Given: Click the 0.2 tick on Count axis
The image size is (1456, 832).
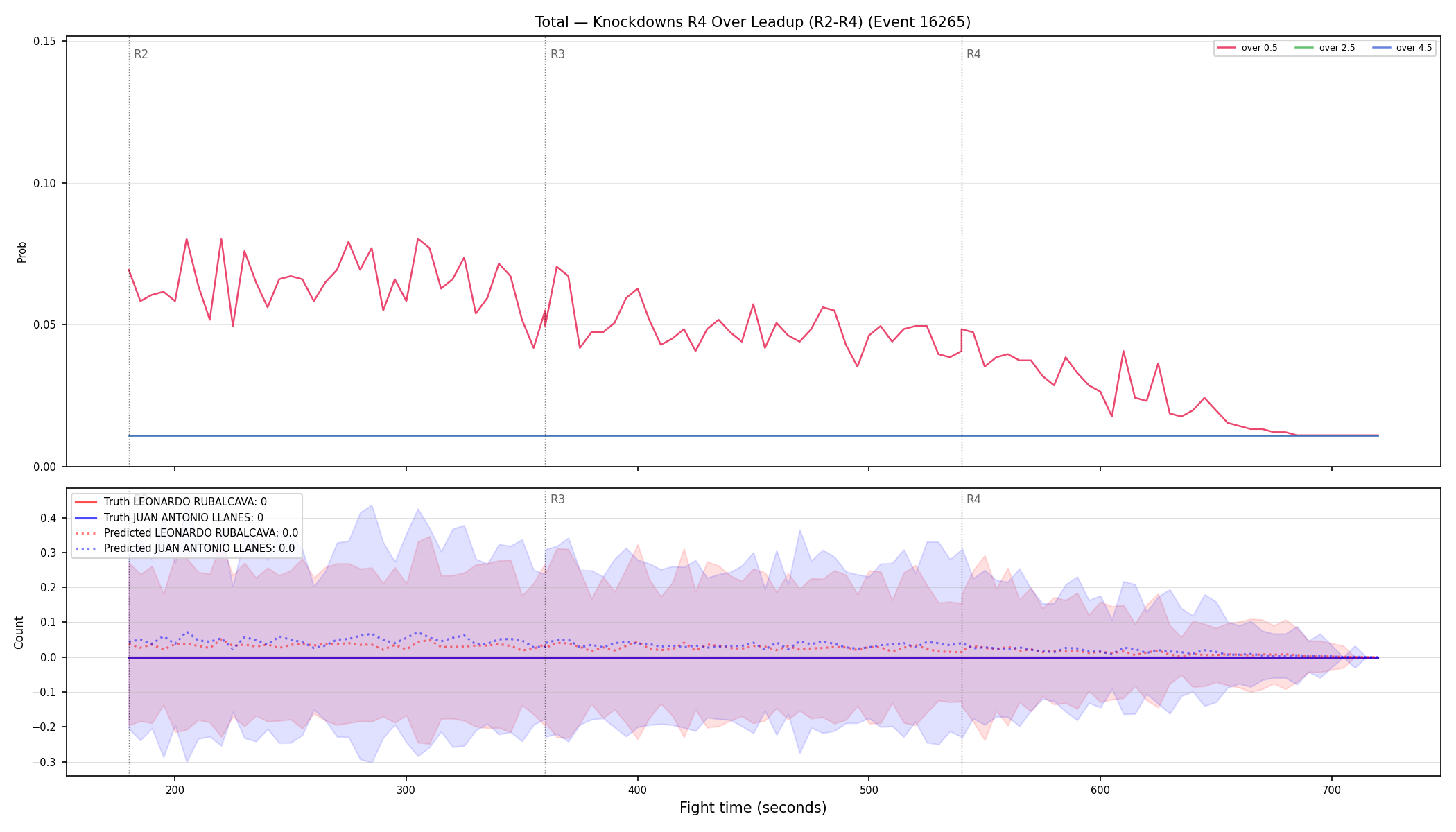Looking at the screenshot, I should point(48,587).
